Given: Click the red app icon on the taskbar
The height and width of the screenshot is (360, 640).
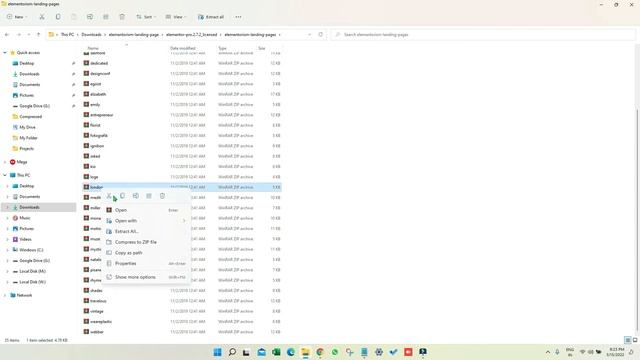Looking at the screenshot, I should (x=408, y=352).
